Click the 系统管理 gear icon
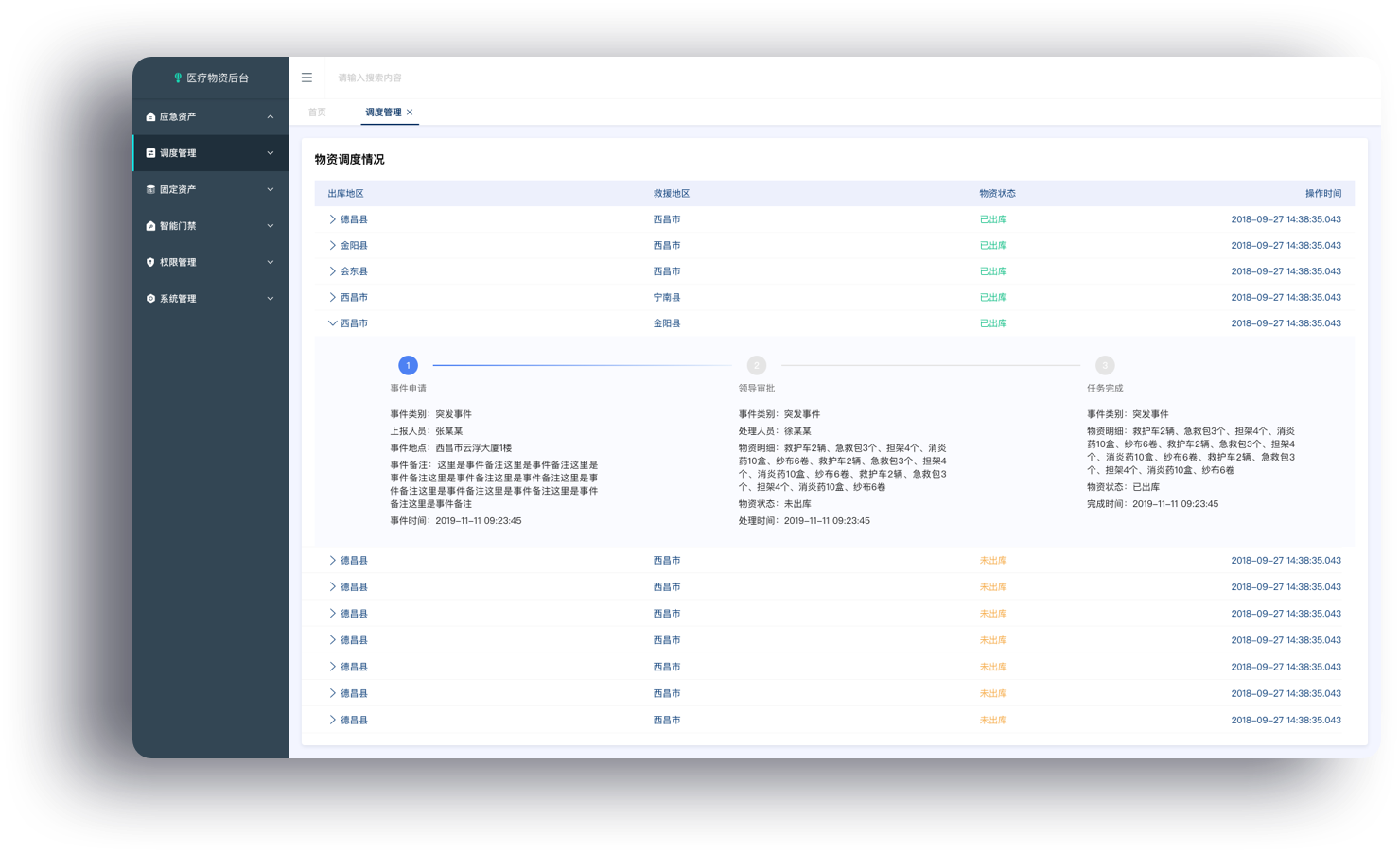 tap(150, 299)
